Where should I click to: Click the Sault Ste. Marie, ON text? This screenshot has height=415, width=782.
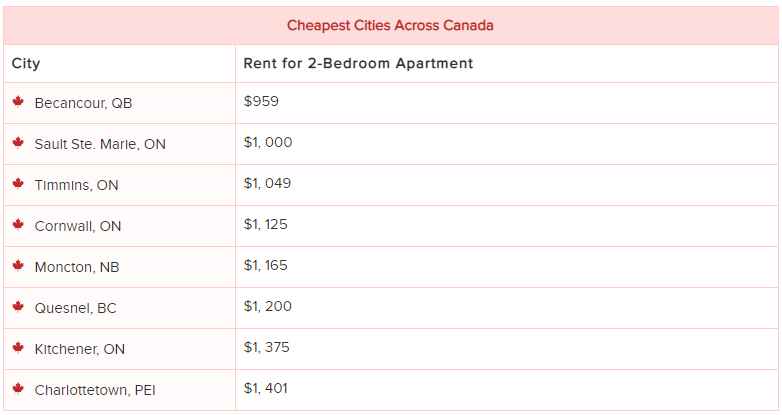(x=100, y=144)
